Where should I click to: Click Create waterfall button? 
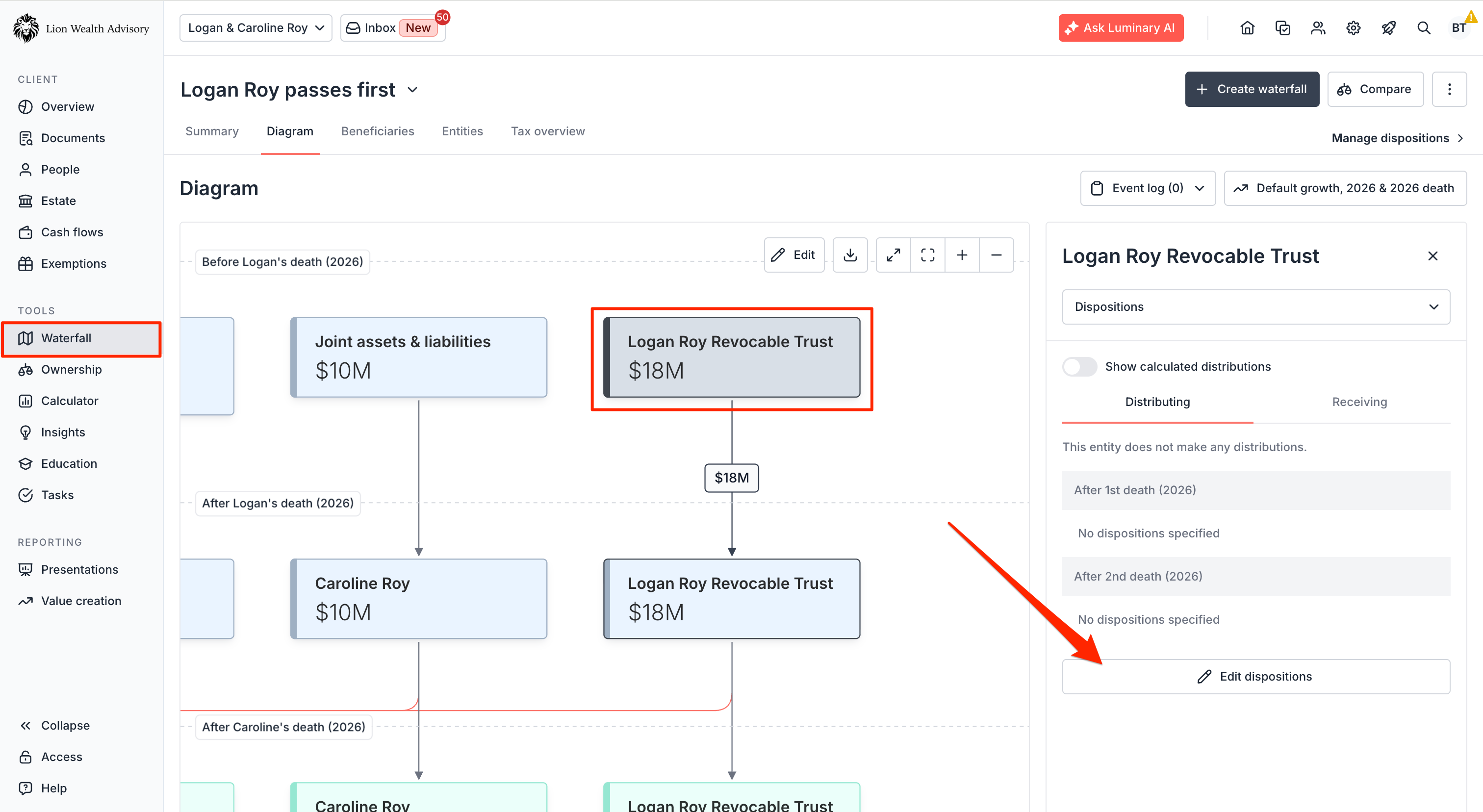[x=1252, y=89]
